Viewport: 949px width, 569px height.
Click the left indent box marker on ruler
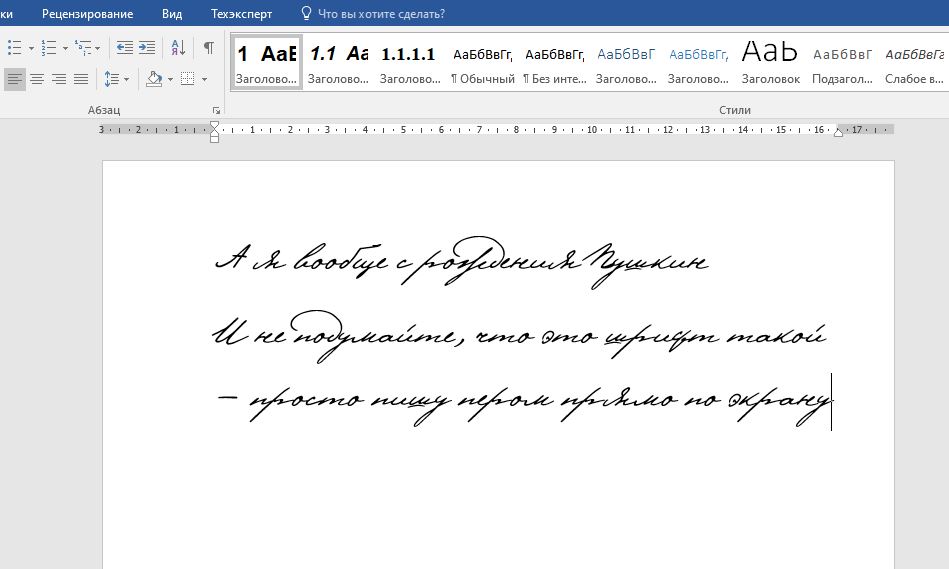(x=214, y=139)
